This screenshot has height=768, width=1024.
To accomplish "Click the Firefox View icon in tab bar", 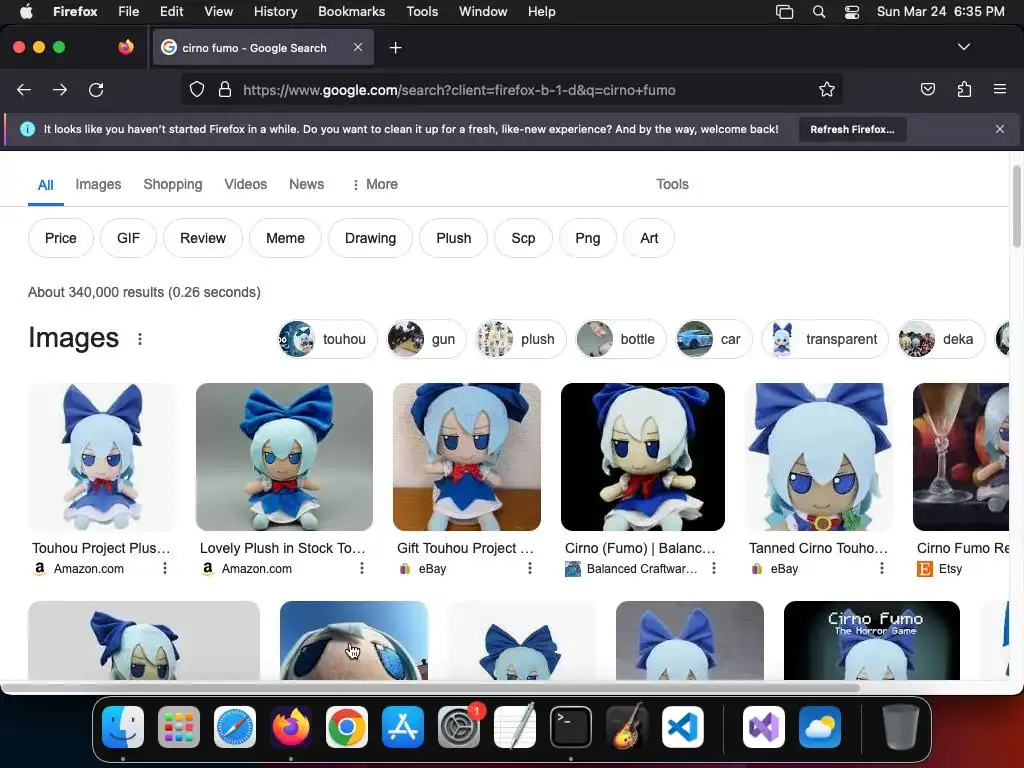I will [x=126, y=47].
